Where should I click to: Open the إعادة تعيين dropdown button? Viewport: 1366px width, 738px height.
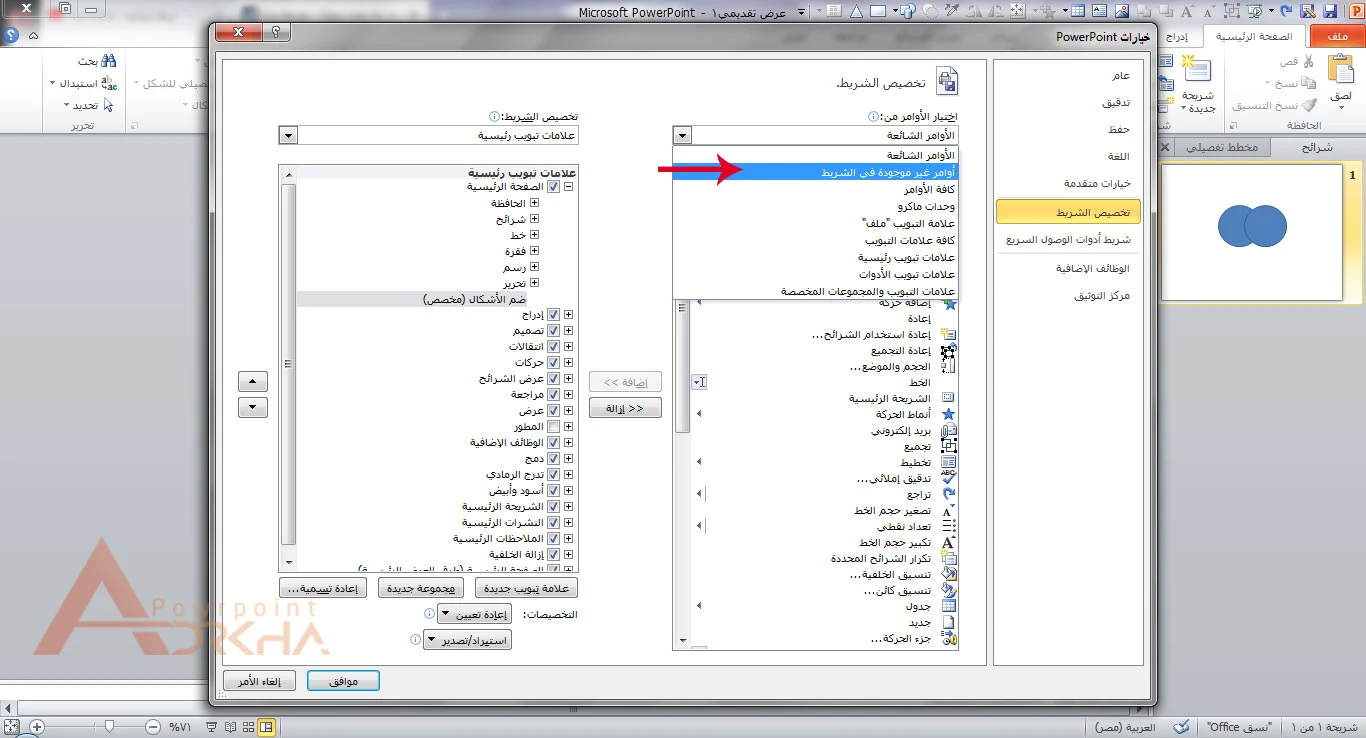(x=475, y=614)
